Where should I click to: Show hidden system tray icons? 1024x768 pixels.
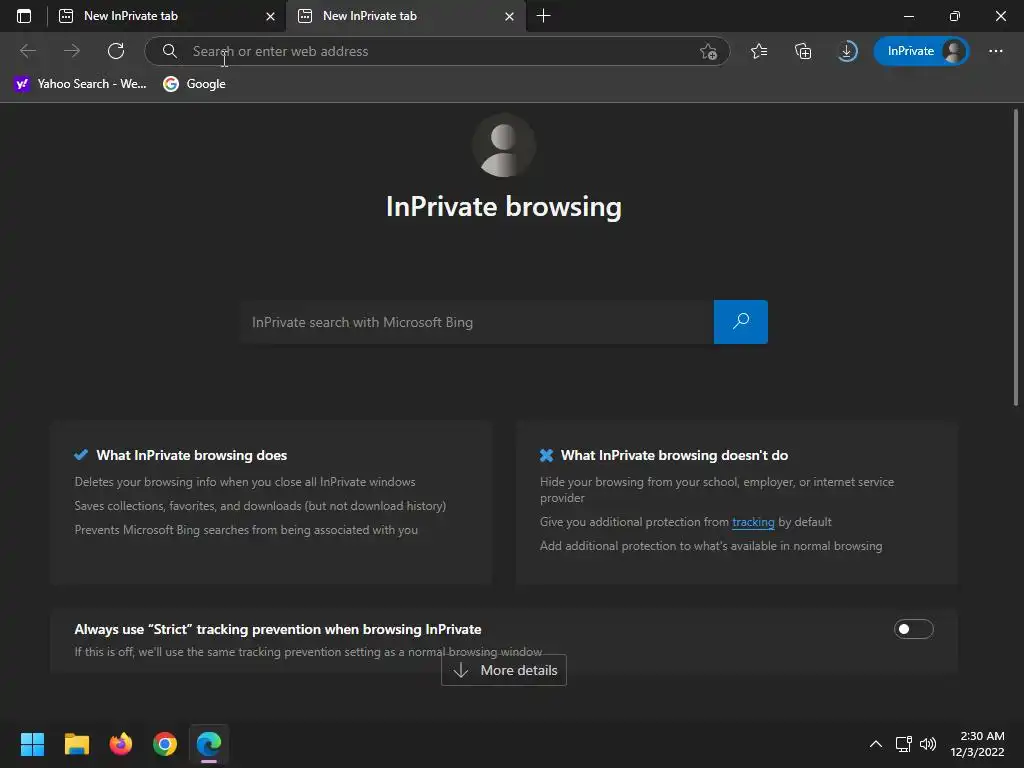876,744
